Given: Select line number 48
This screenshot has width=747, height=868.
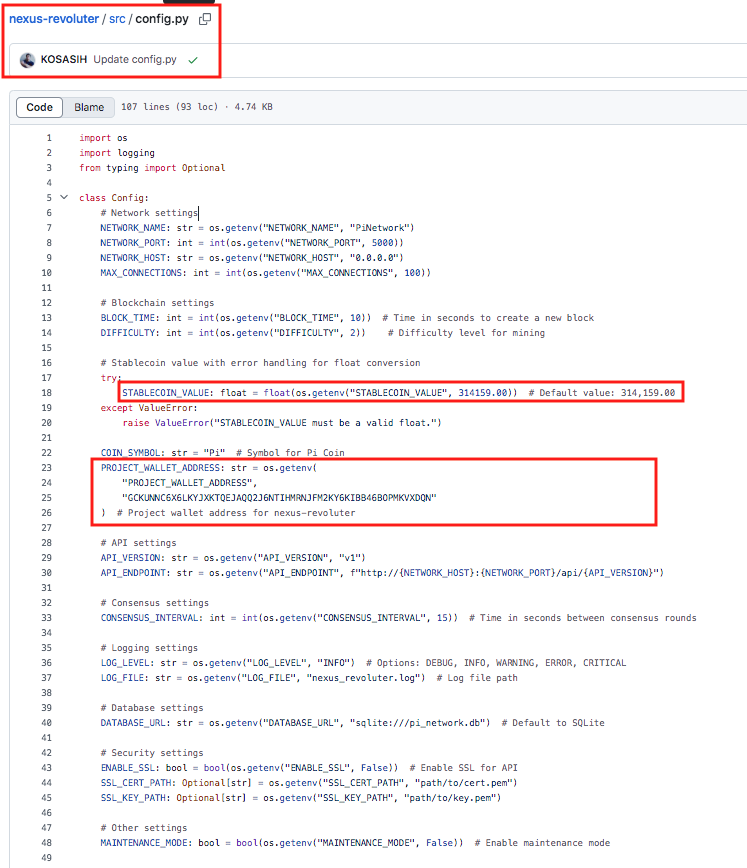Looking at the screenshot, I should point(47,843).
